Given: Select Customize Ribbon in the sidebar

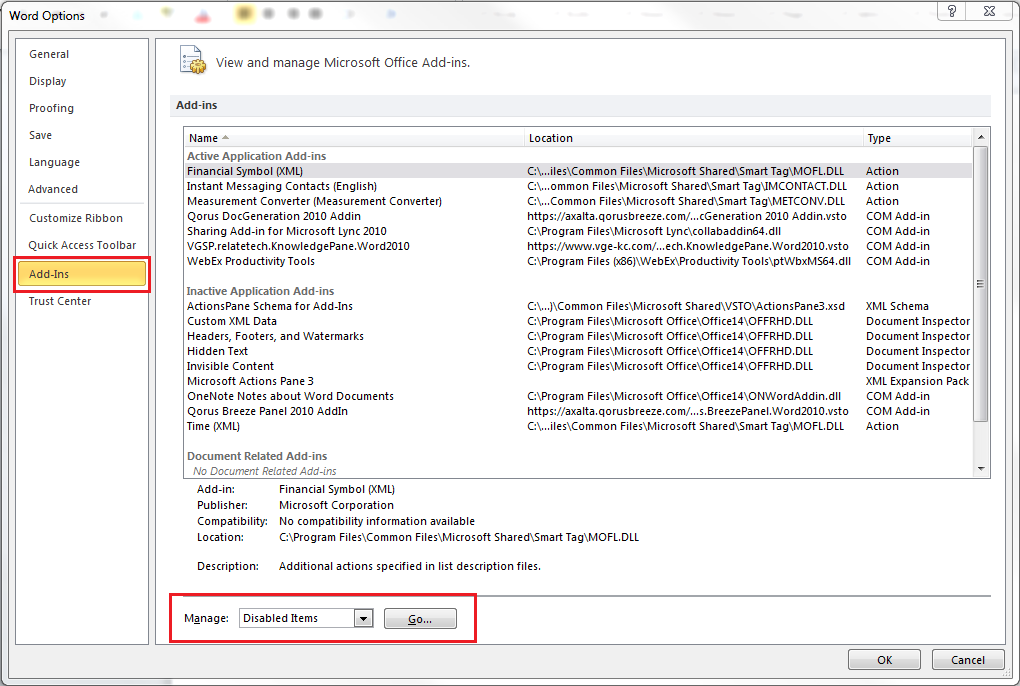Looking at the screenshot, I should point(75,218).
